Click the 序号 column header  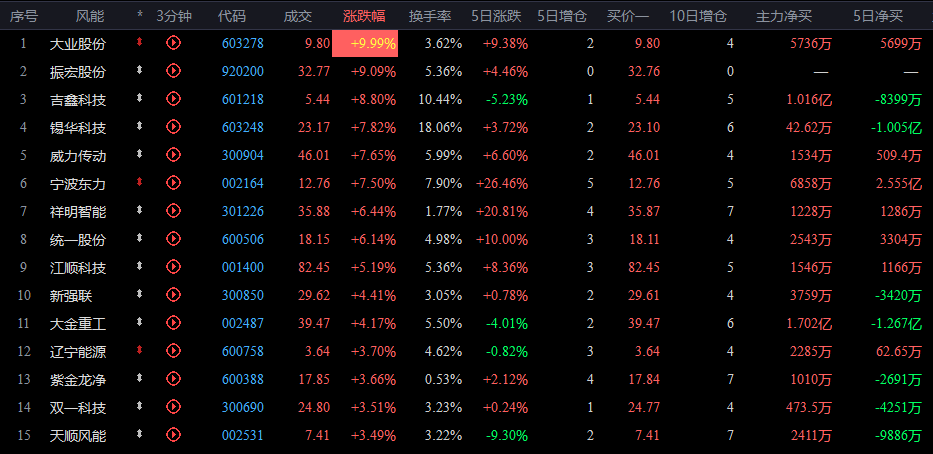click(x=23, y=16)
